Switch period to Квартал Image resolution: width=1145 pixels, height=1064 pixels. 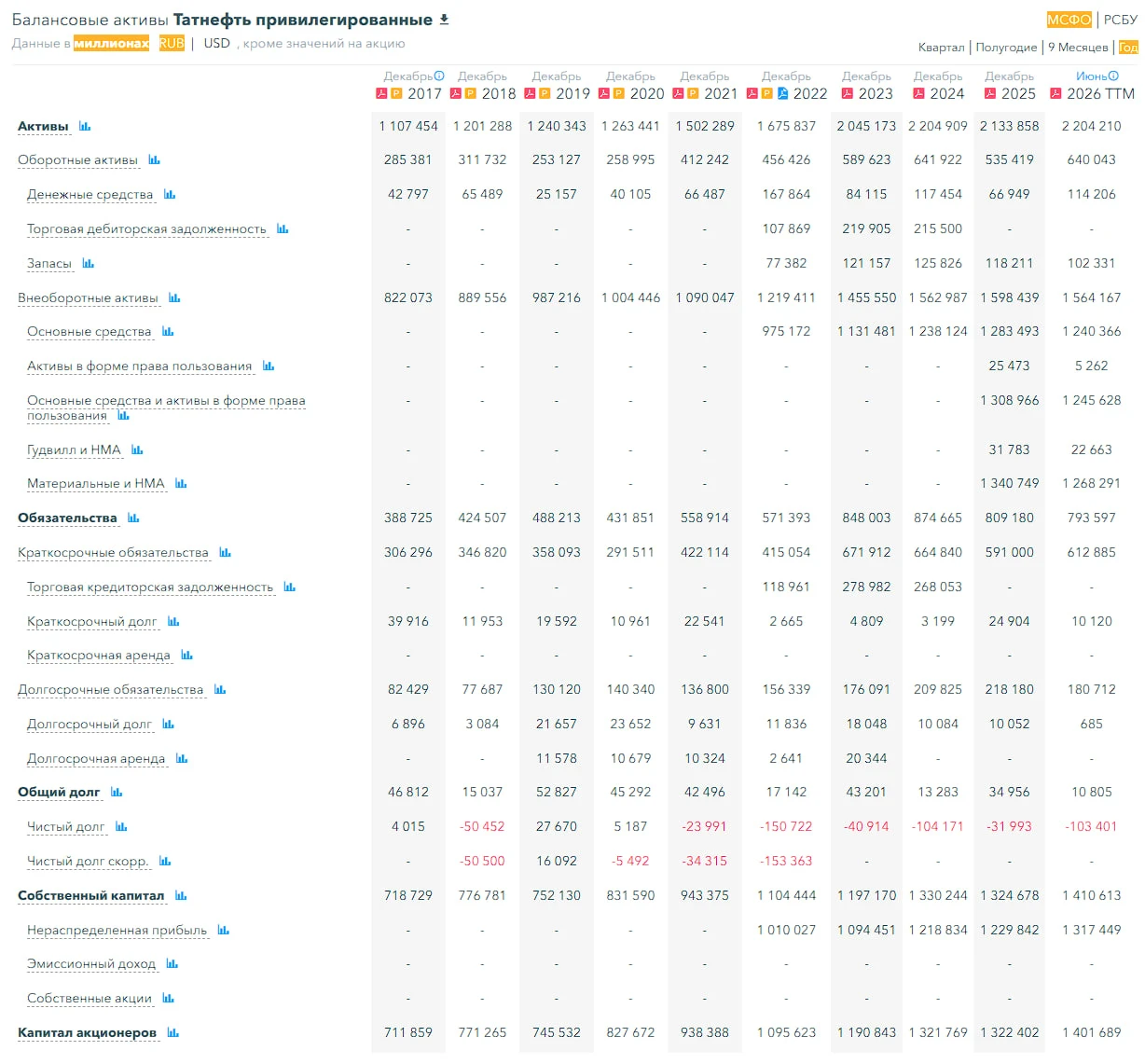pos(942,47)
